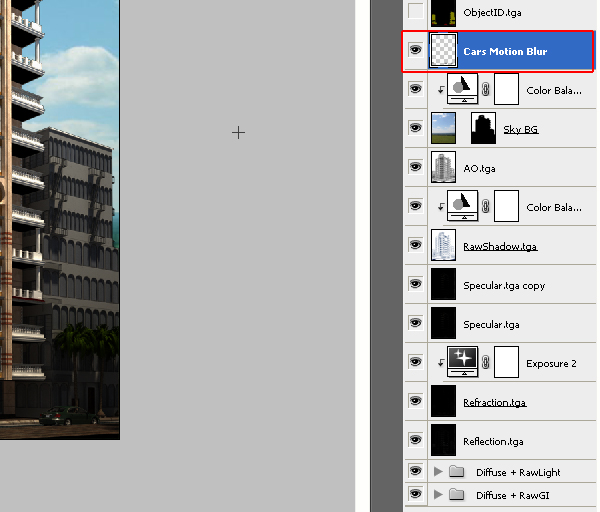Open the Color Balance adjustment icon under Cars Motion Blur

(x=463, y=89)
